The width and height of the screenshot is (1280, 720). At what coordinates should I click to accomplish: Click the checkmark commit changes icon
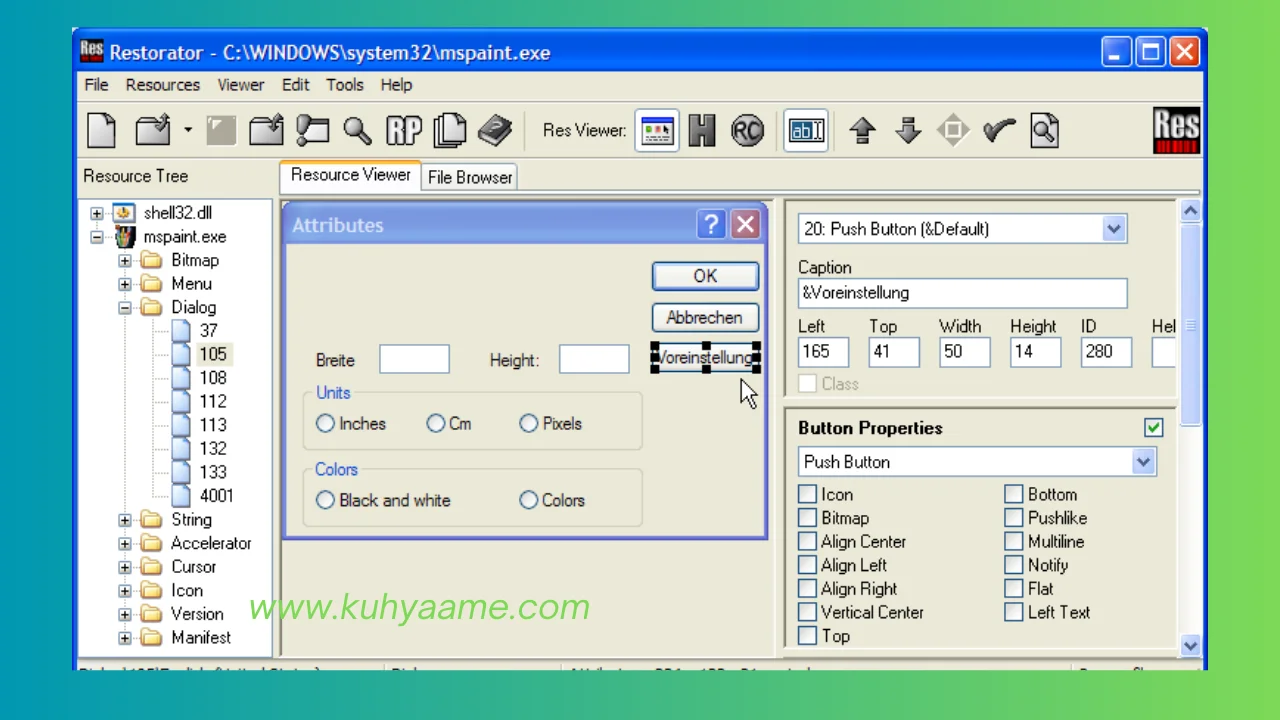pyautogui.click(x=999, y=130)
